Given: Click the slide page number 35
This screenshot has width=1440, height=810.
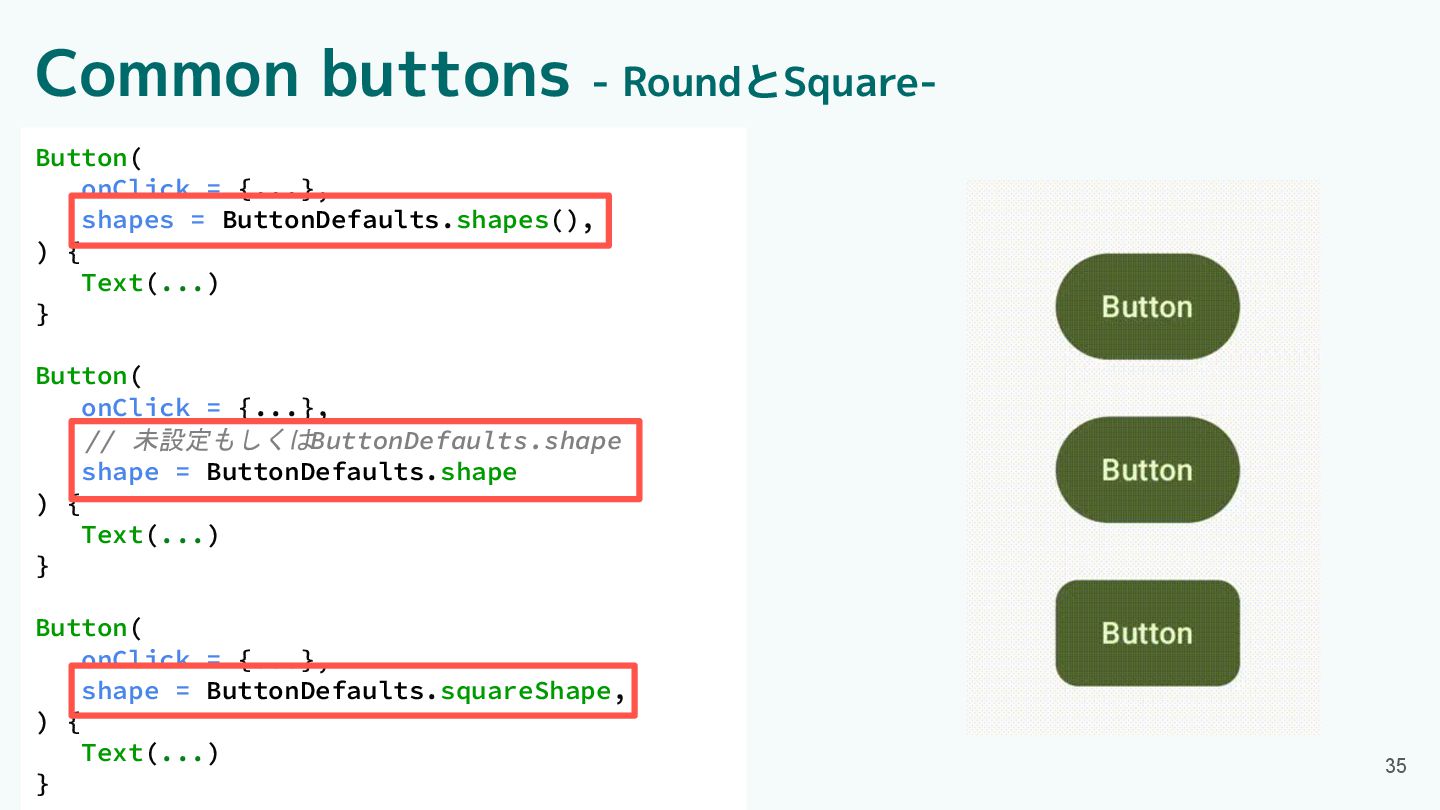Looking at the screenshot, I should click(x=1396, y=766).
